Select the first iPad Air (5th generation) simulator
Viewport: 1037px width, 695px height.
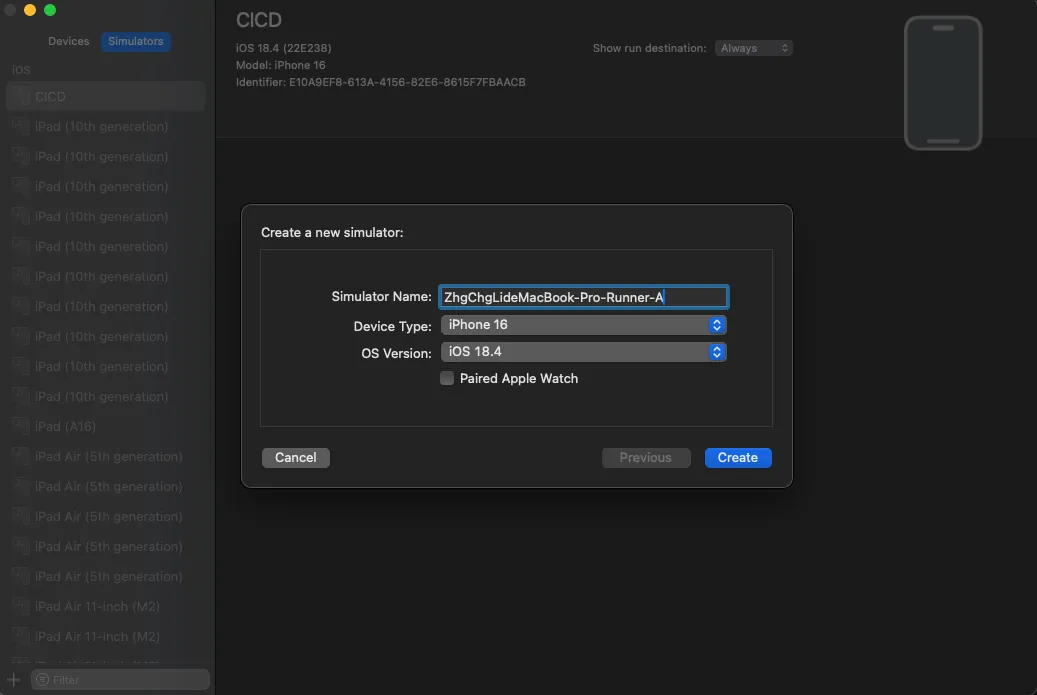[108, 457]
